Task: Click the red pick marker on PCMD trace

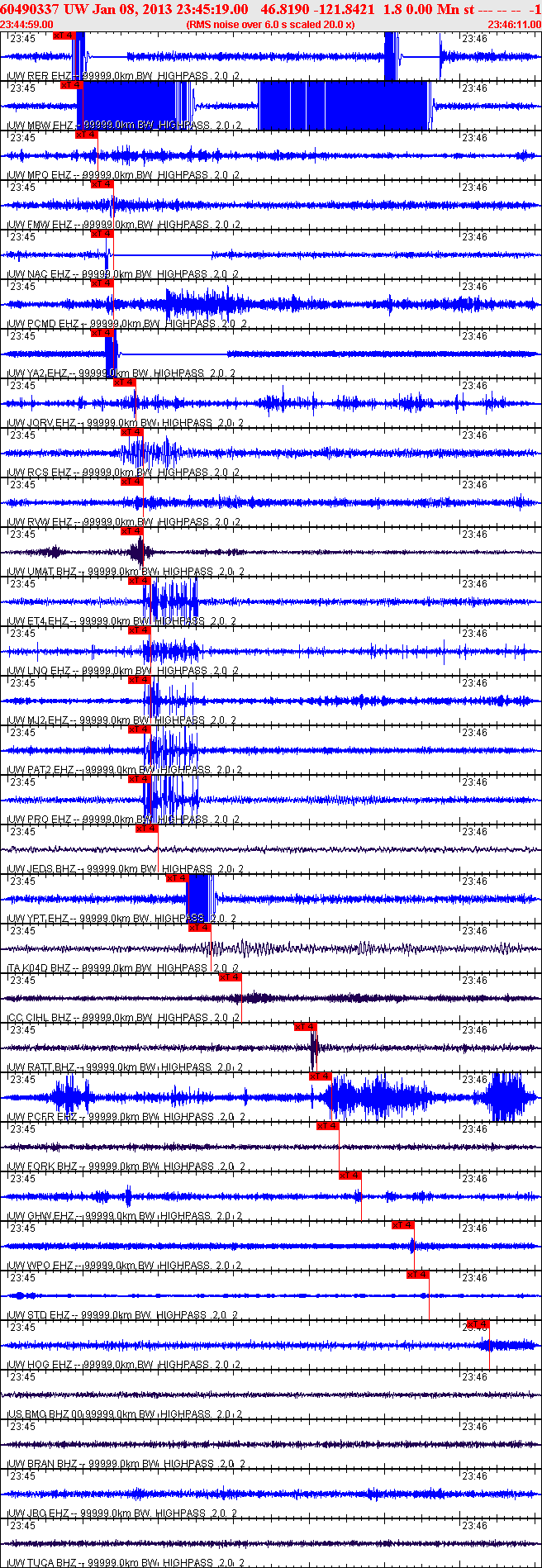Action: pyautogui.click(x=102, y=283)
